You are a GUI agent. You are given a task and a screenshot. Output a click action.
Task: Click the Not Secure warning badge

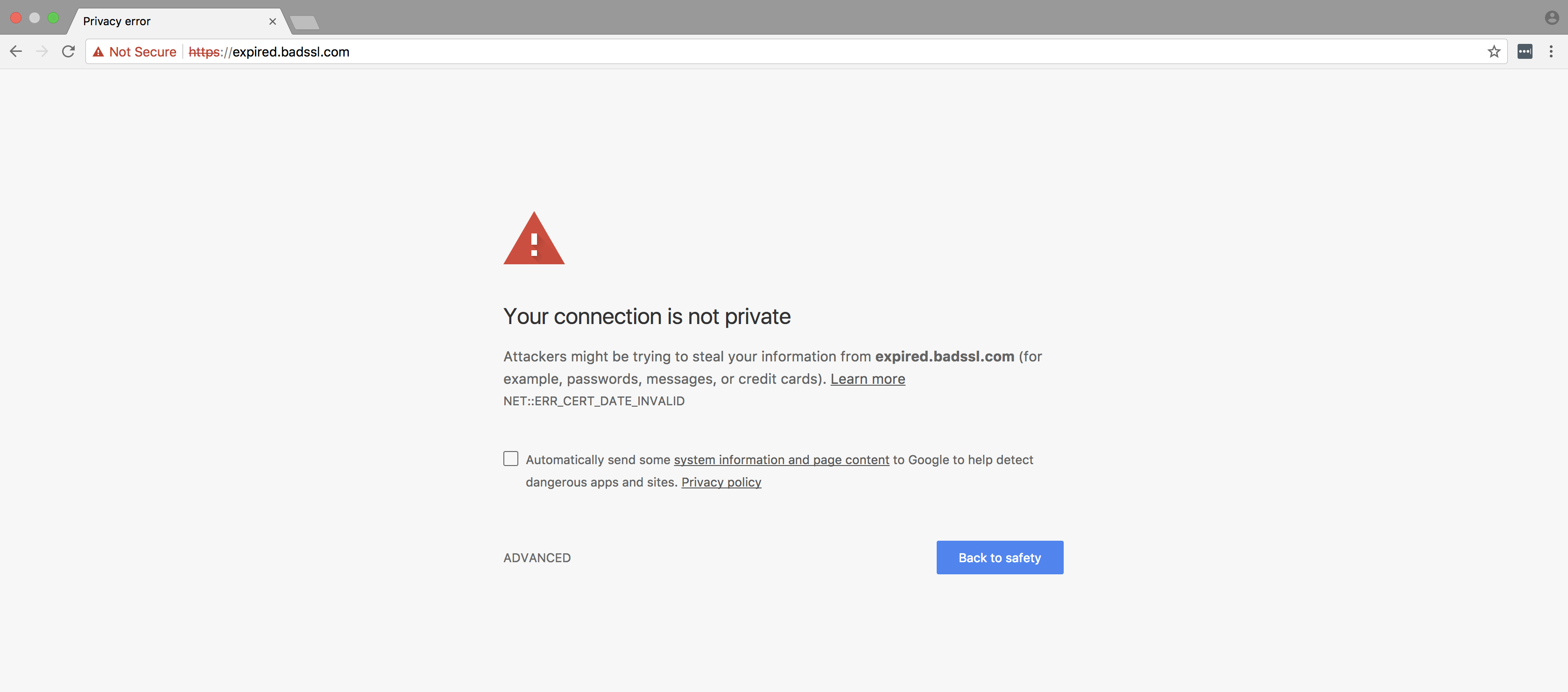point(134,52)
